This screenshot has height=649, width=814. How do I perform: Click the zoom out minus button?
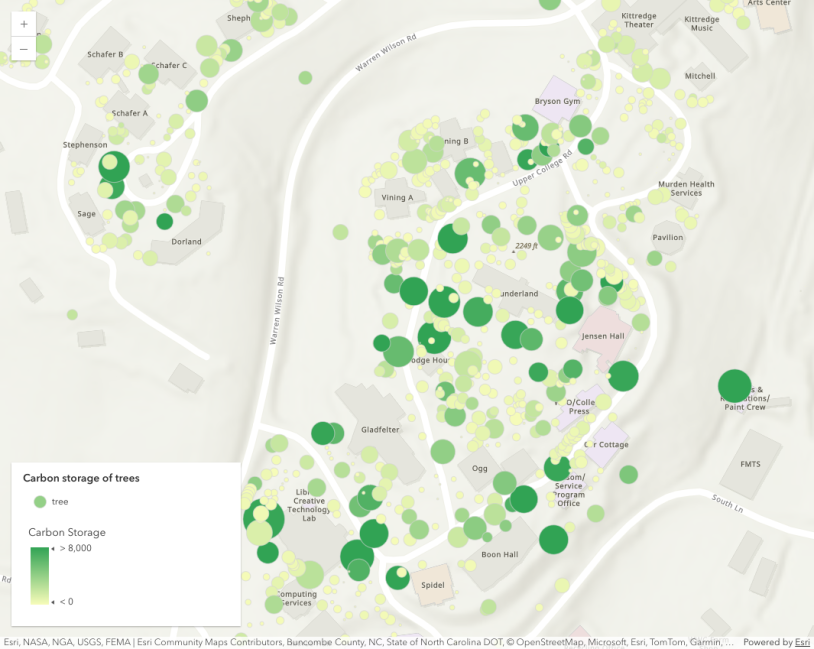tap(24, 49)
